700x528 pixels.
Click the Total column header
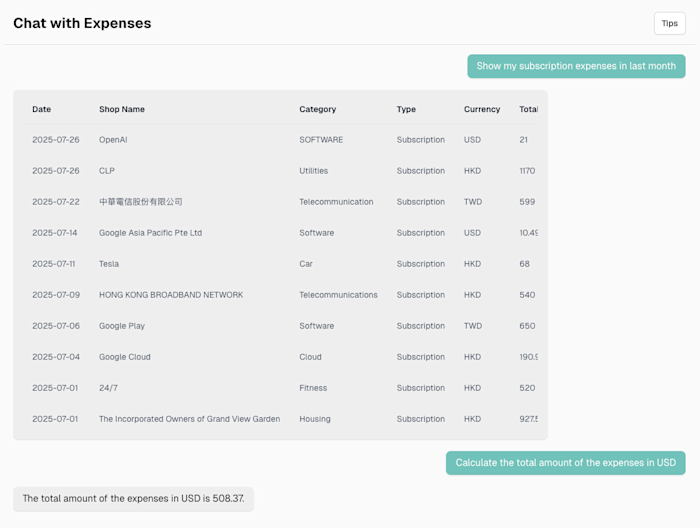coord(528,109)
